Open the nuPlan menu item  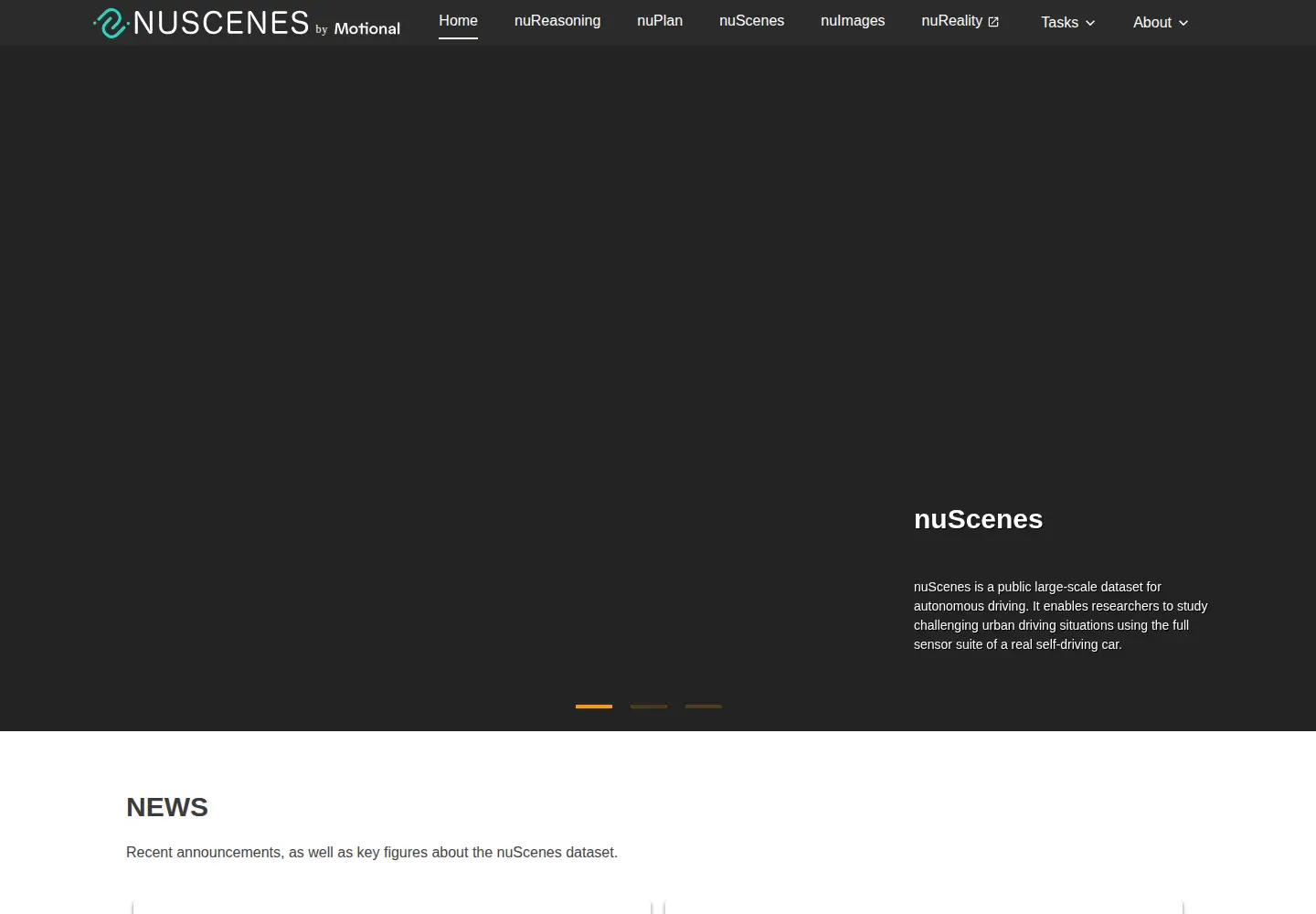pyautogui.click(x=660, y=21)
